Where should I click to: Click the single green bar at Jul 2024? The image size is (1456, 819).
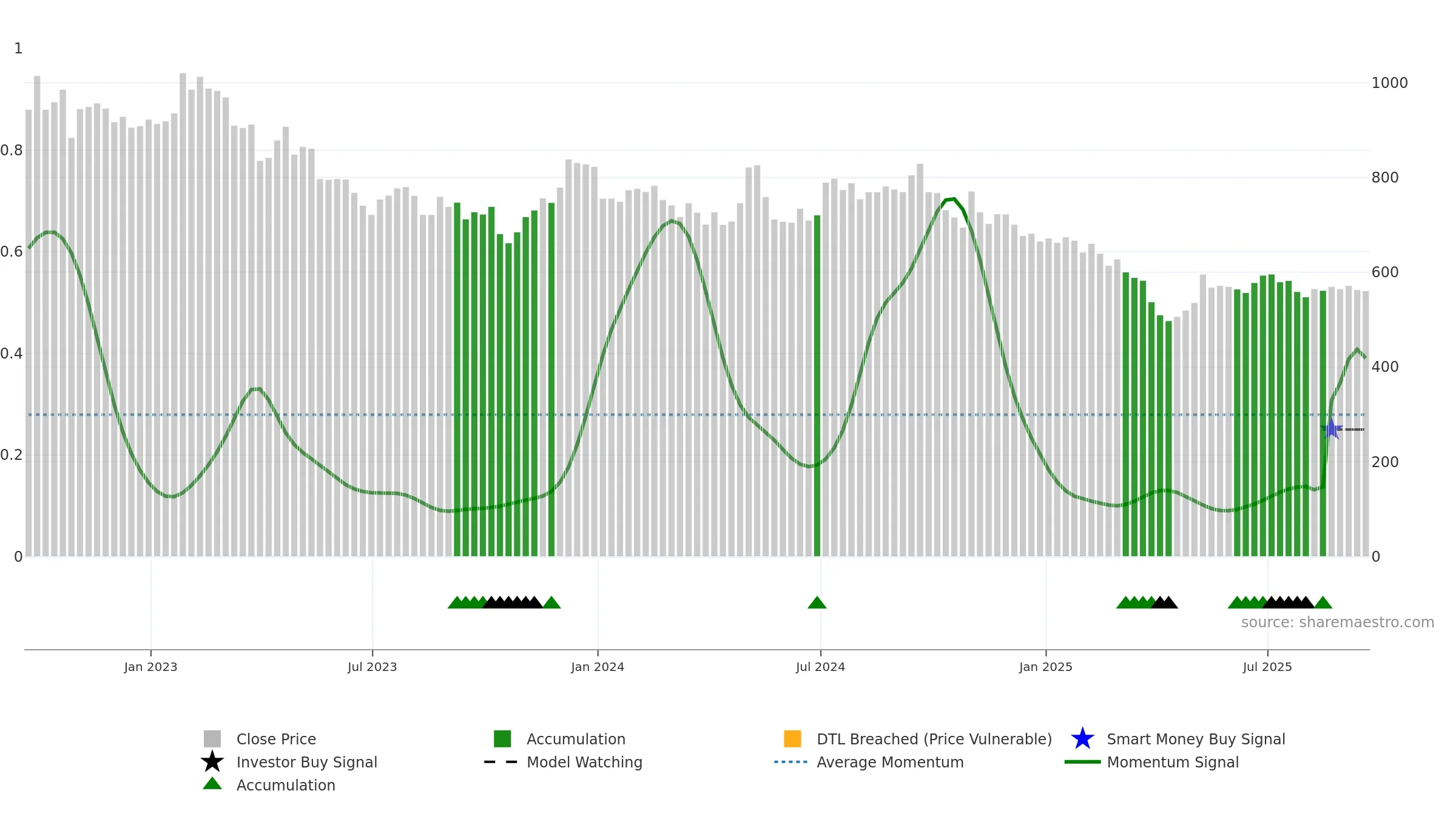coord(817,386)
